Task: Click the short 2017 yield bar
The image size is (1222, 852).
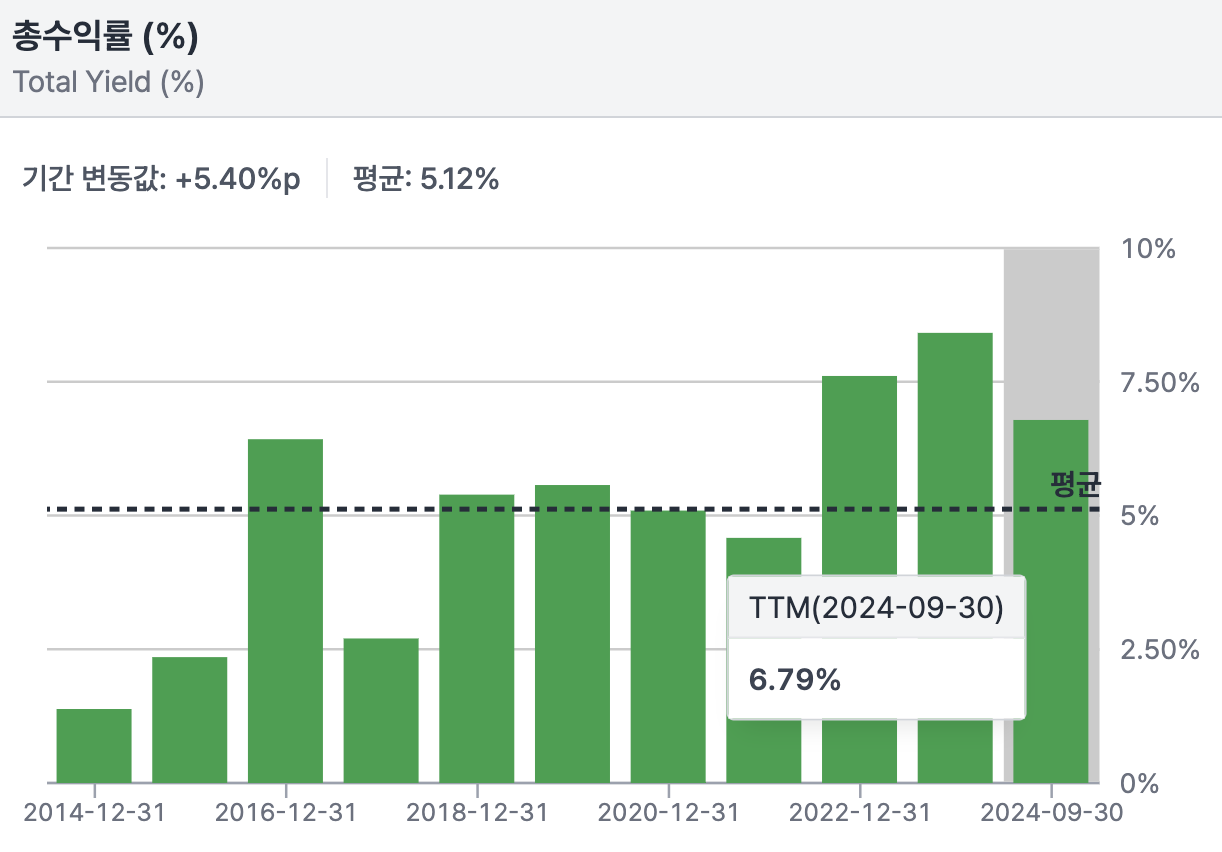Action: pyautogui.click(x=381, y=710)
